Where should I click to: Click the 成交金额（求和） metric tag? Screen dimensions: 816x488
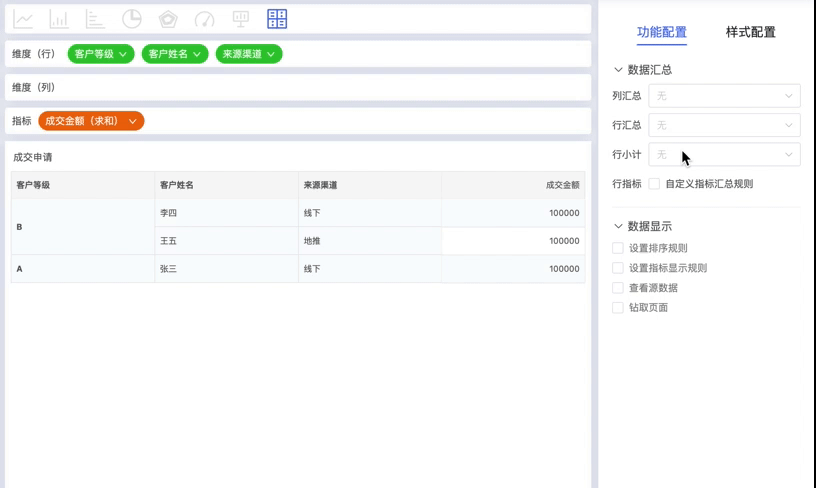click(x=91, y=121)
